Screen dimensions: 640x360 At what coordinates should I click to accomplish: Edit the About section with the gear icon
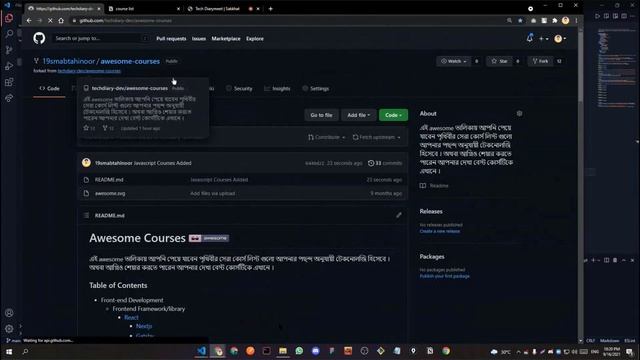tap(519, 113)
